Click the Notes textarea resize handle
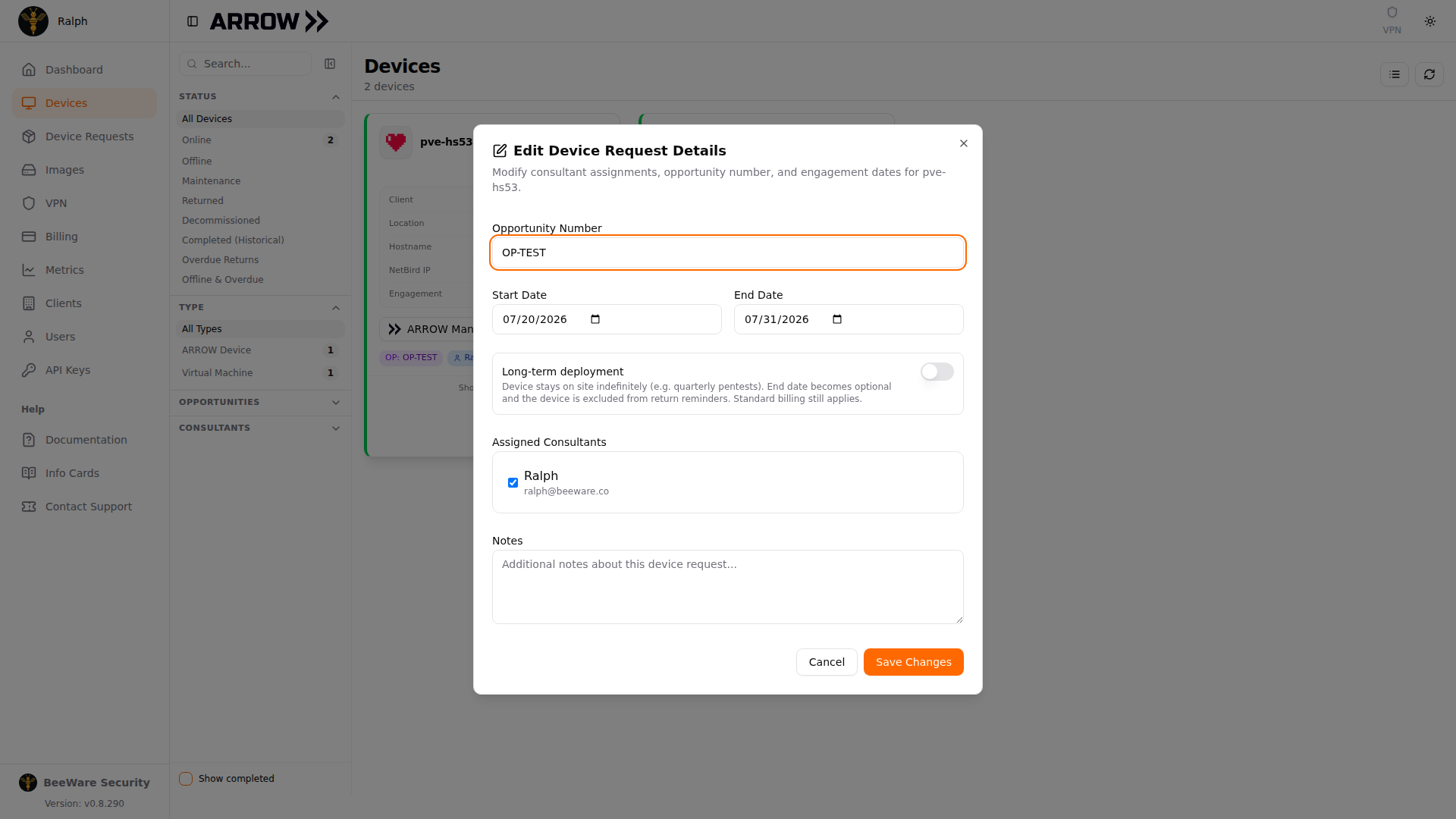Viewport: 1456px width, 819px height. point(959,620)
